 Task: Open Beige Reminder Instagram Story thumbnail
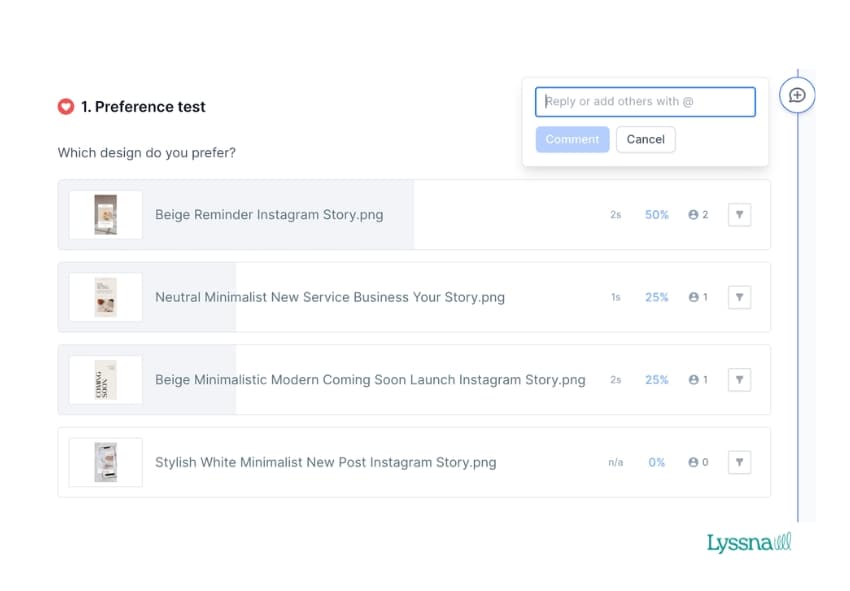click(x=105, y=215)
